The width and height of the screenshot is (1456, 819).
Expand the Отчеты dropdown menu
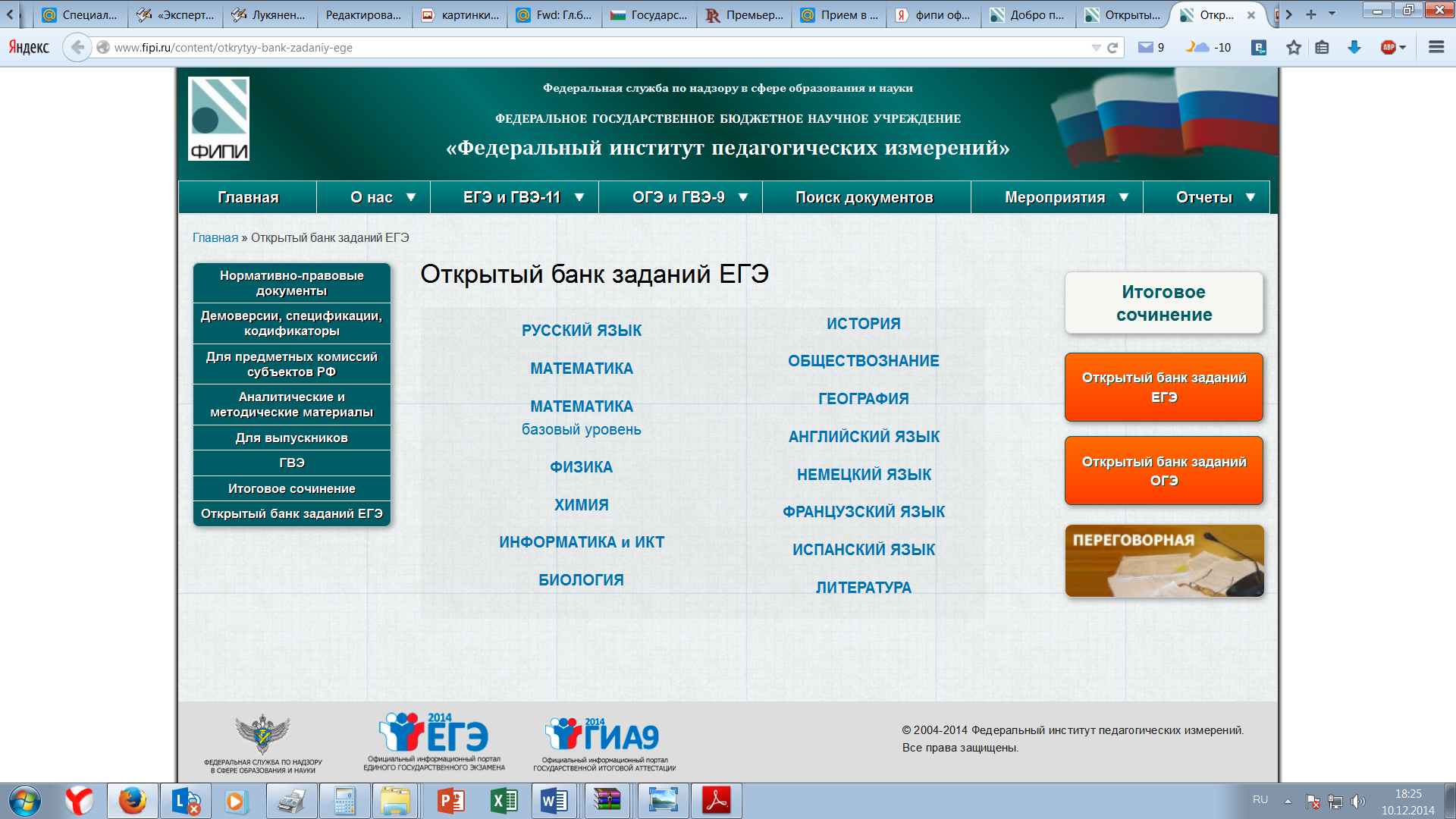(1214, 197)
